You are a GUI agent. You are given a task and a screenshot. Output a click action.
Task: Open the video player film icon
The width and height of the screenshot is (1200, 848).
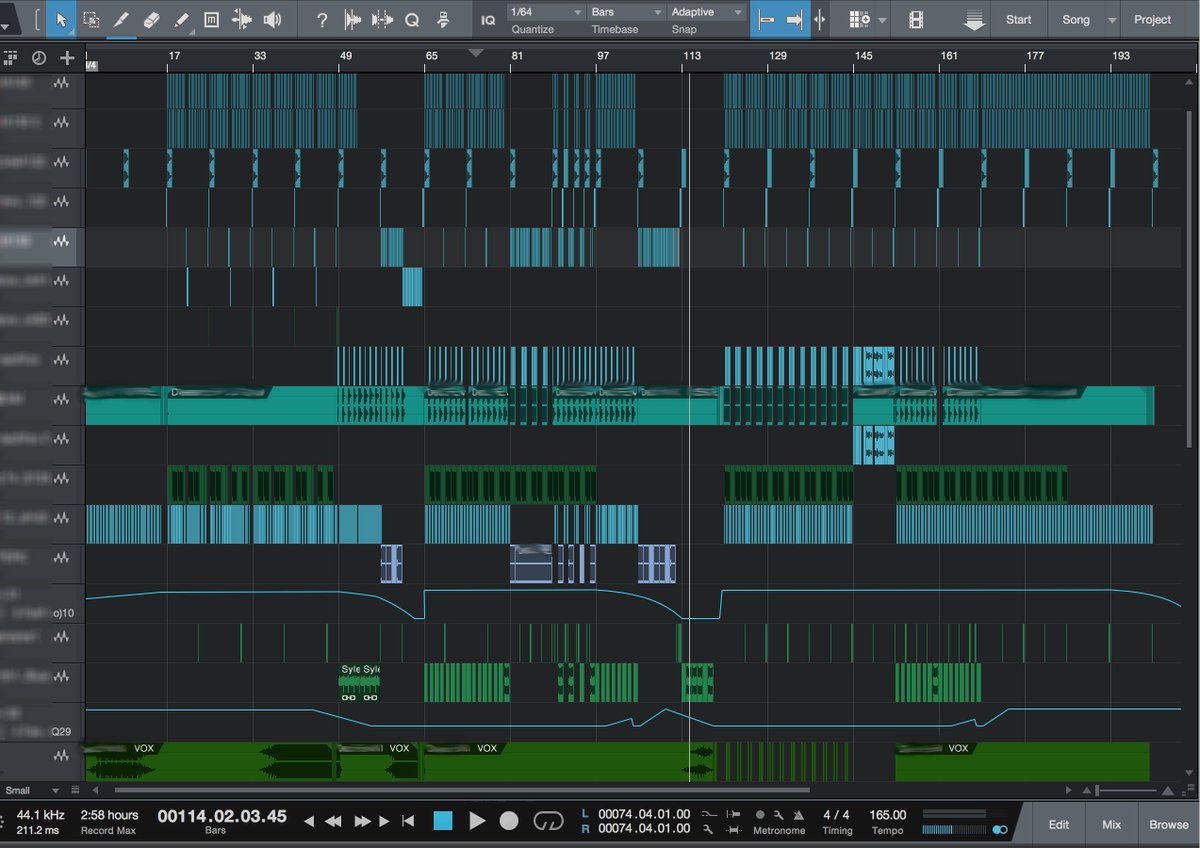click(916, 19)
